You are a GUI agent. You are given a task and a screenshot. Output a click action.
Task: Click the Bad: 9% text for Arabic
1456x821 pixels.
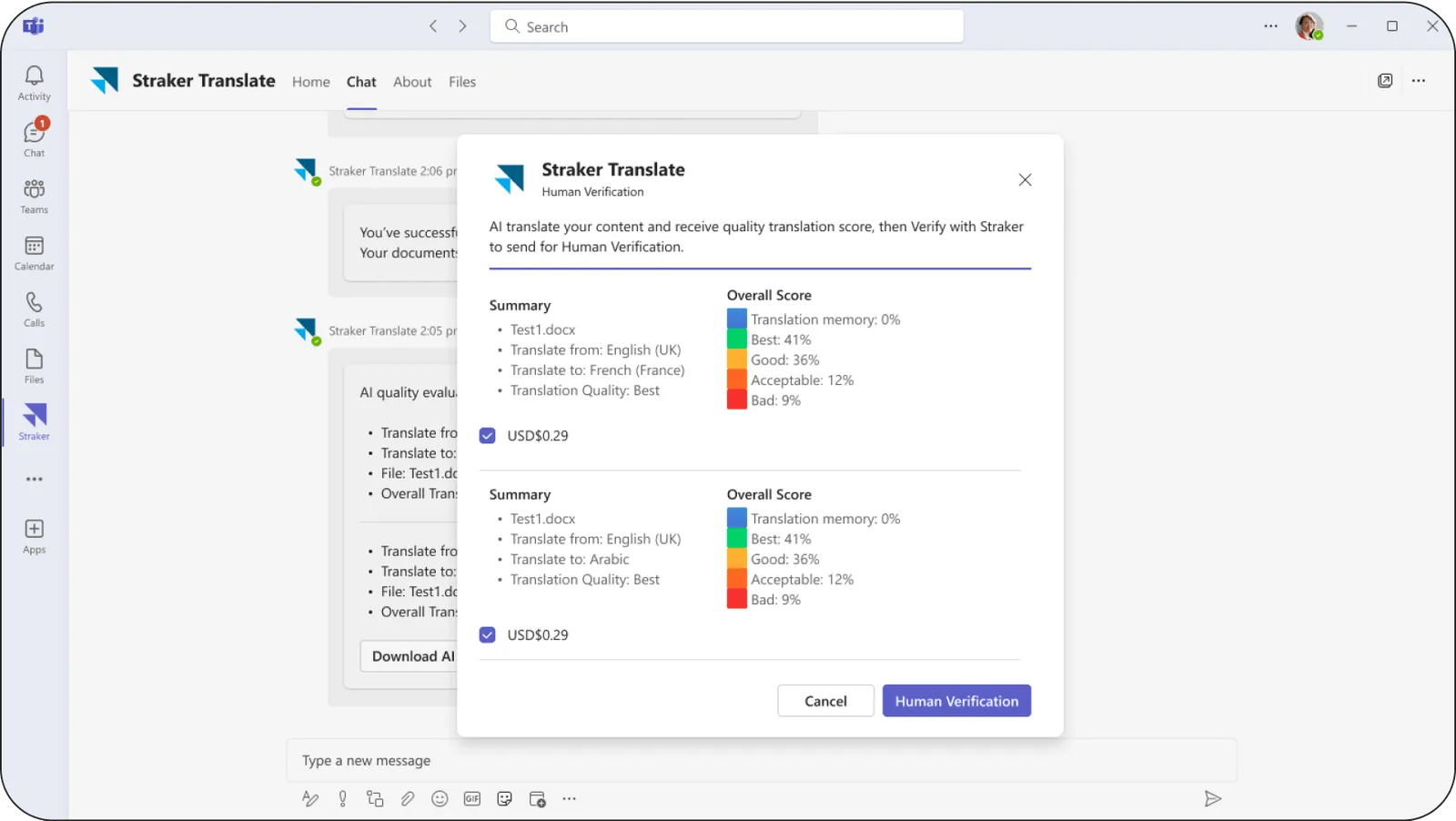[775, 600]
